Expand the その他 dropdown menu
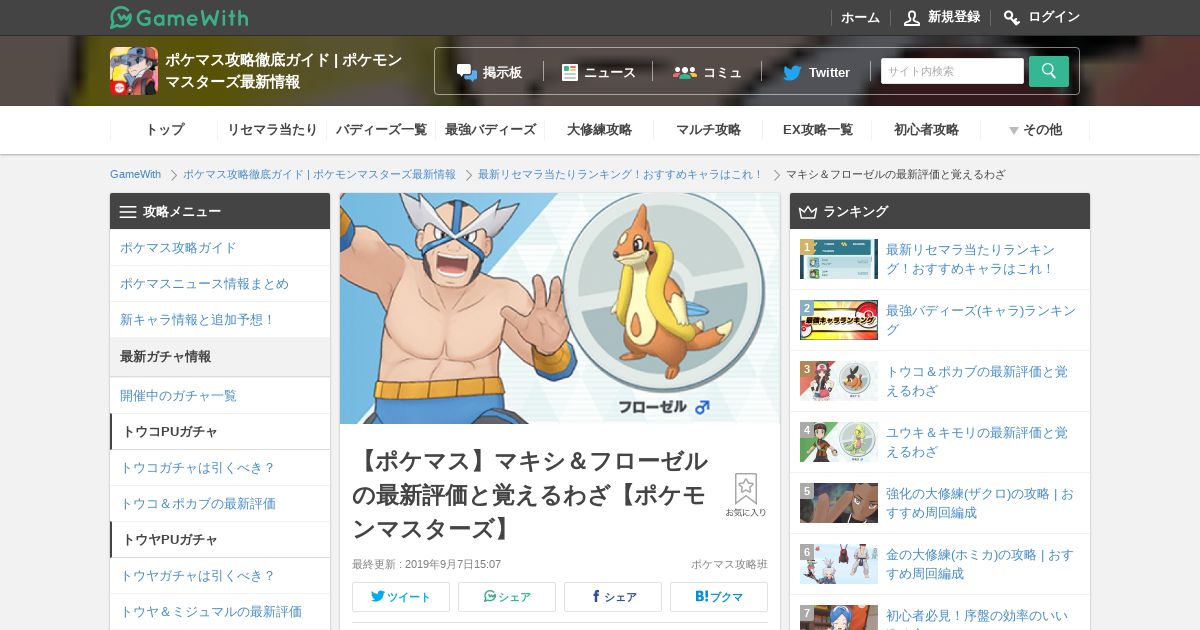 [x=1035, y=130]
